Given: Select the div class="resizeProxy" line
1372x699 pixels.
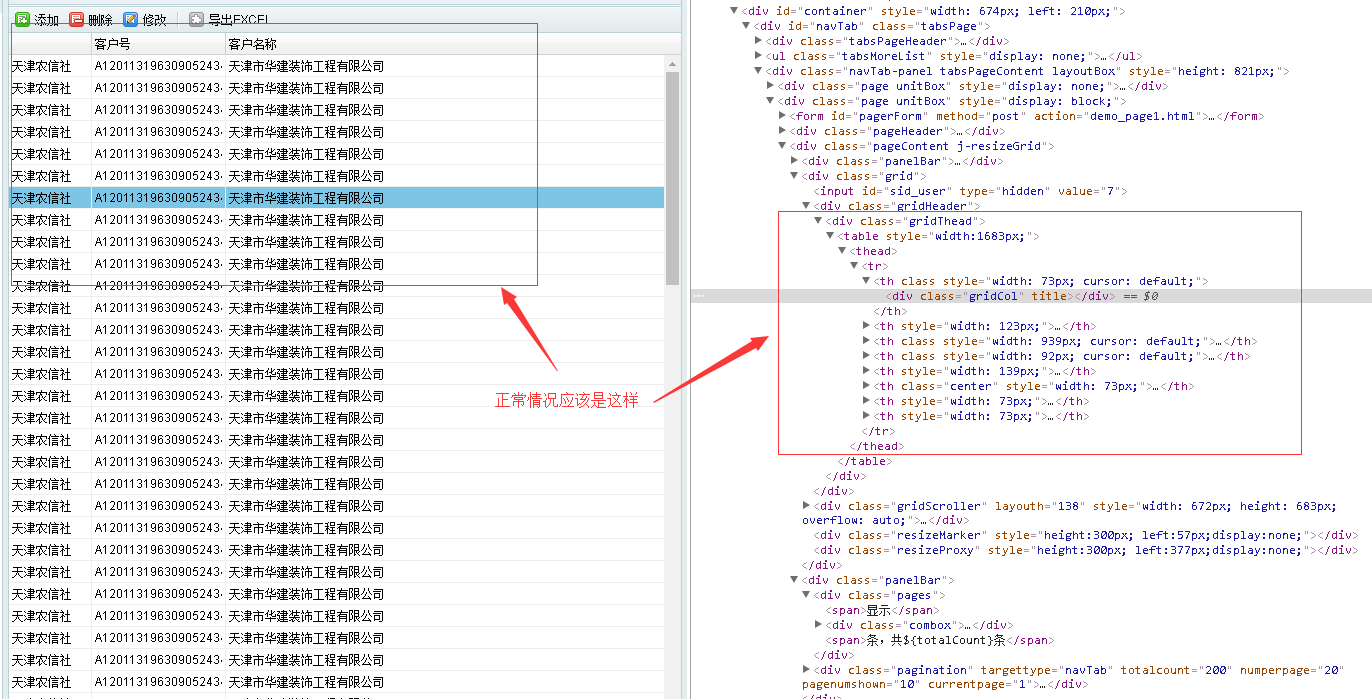Looking at the screenshot, I should coord(1085,550).
